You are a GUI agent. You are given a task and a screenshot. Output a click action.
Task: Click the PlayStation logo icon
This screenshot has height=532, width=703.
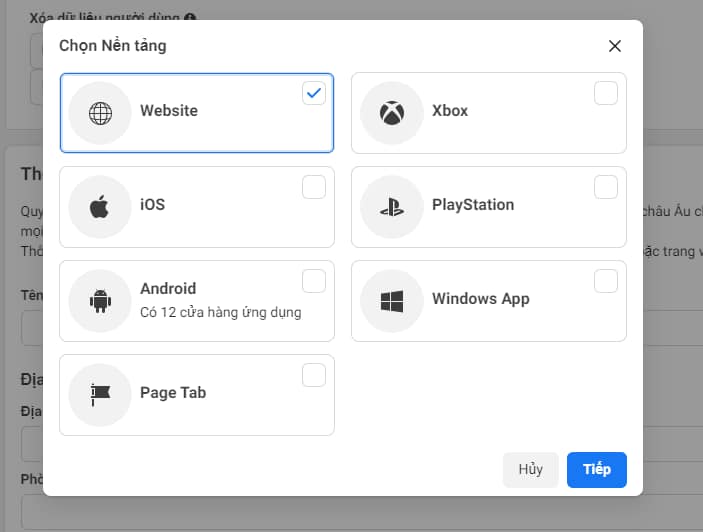[x=392, y=207]
